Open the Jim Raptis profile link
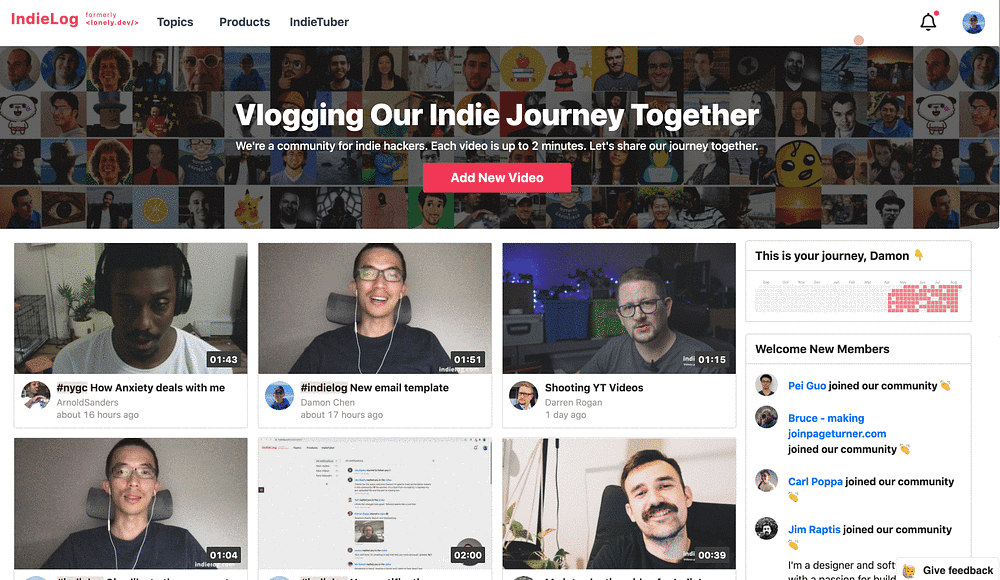The height and width of the screenshot is (580, 1000). pyautogui.click(x=814, y=529)
